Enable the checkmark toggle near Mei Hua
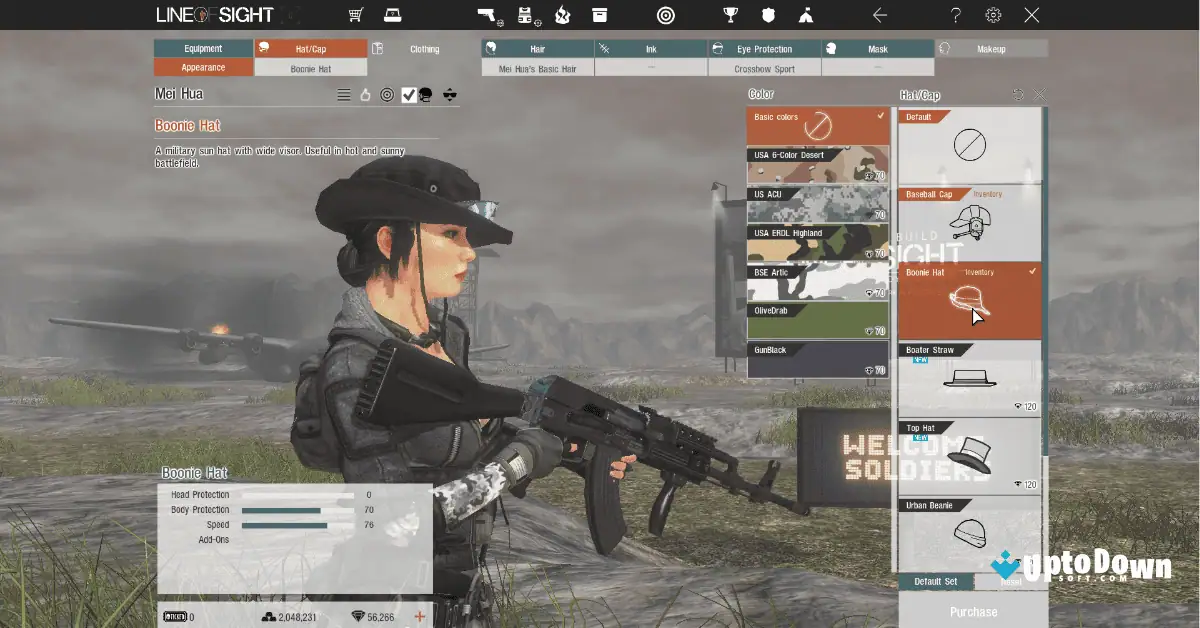1200x628 pixels. (x=409, y=93)
